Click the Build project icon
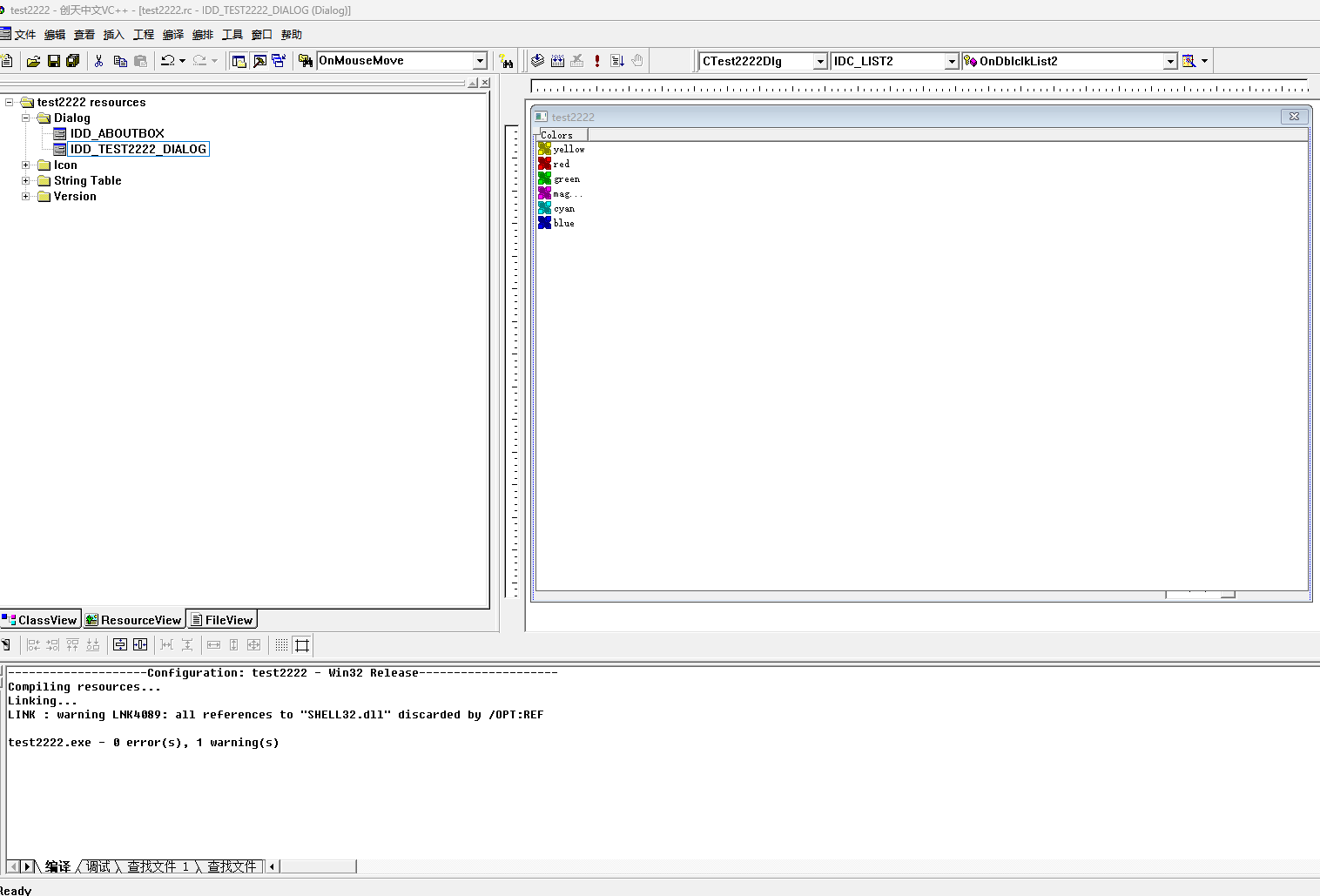Viewport: 1320px width, 896px height. pyautogui.click(x=558, y=61)
